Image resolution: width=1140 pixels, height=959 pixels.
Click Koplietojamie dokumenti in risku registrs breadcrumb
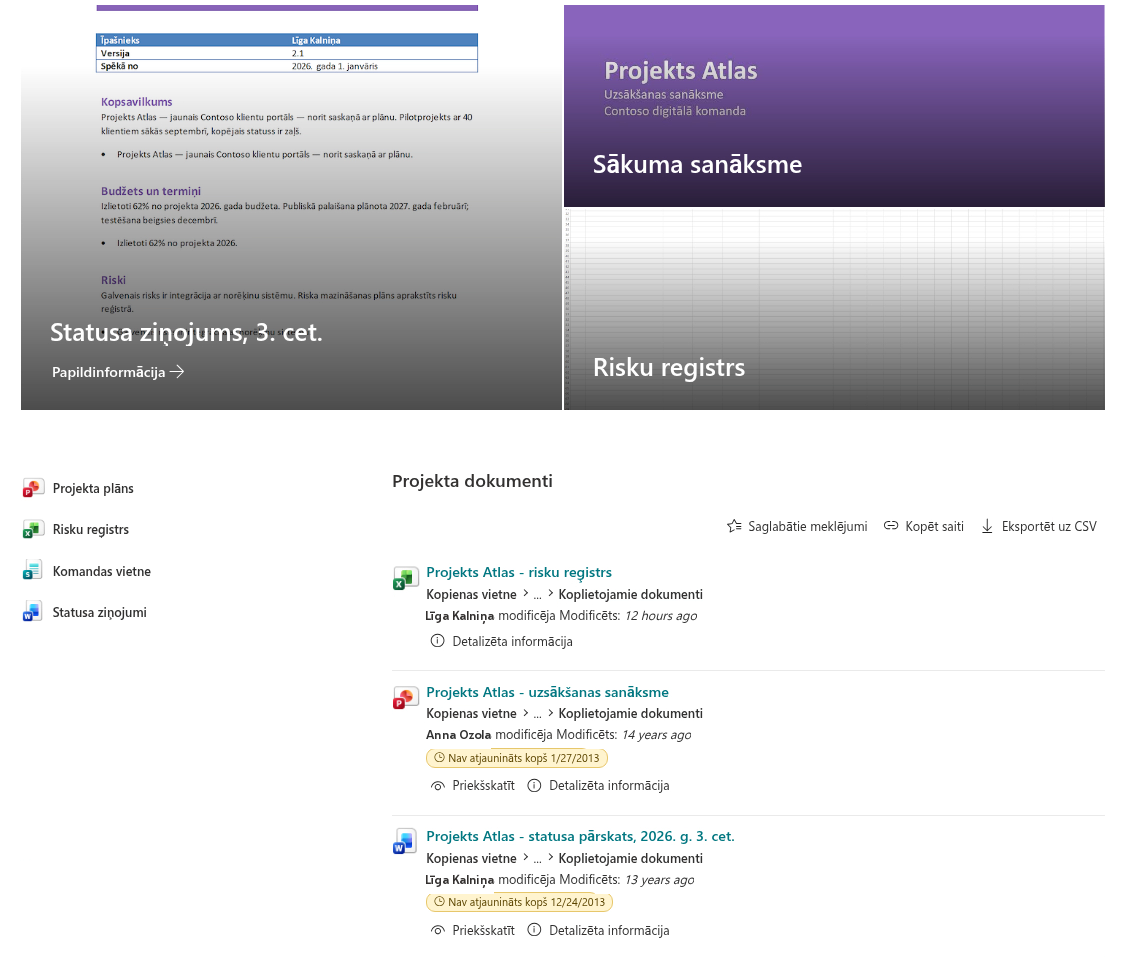point(630,594)
